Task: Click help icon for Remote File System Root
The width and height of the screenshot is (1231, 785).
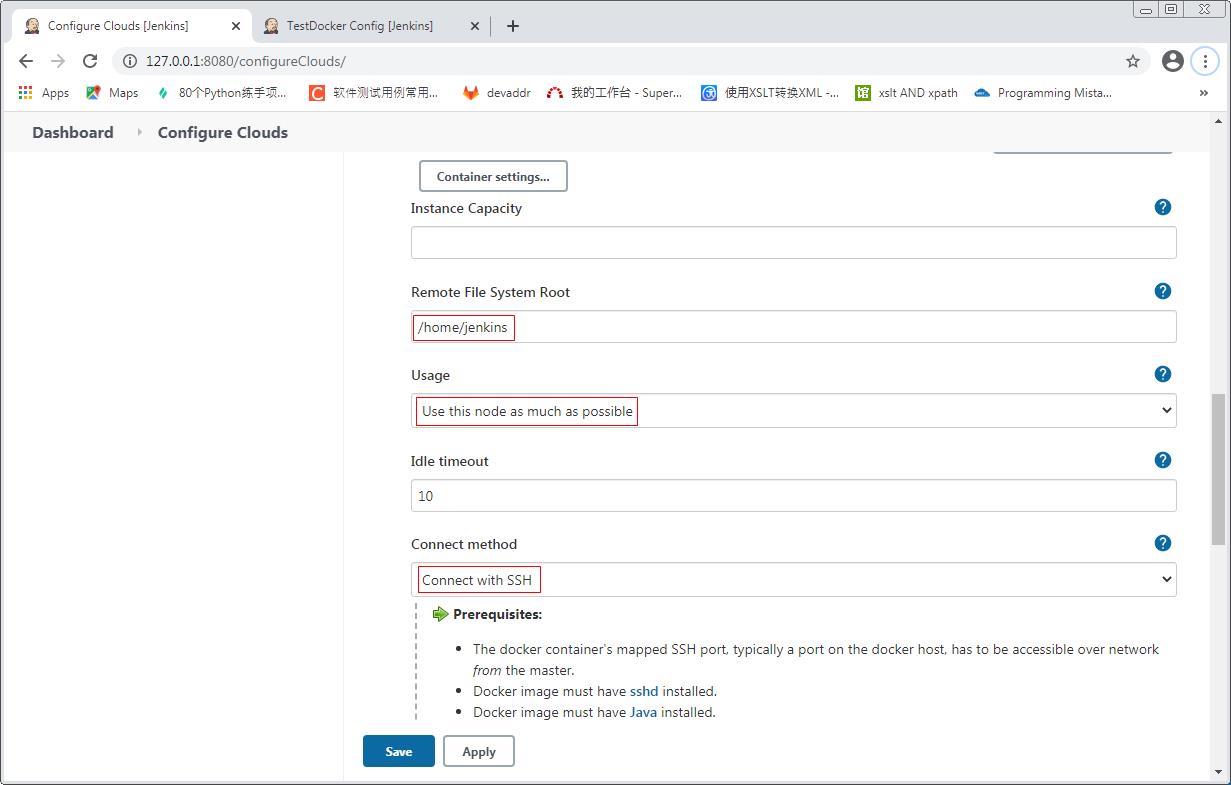Action: (x=1162, y=291)
